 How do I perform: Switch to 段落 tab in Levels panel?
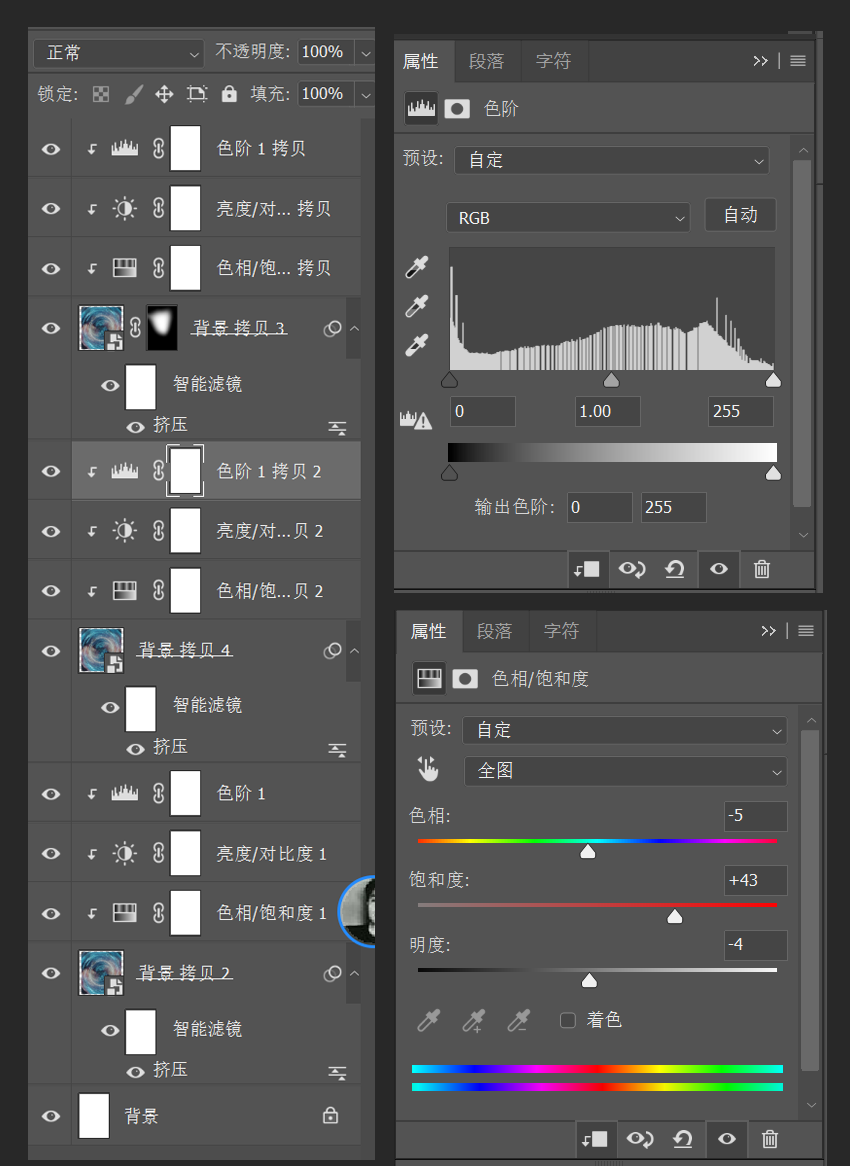click(486, 61)
